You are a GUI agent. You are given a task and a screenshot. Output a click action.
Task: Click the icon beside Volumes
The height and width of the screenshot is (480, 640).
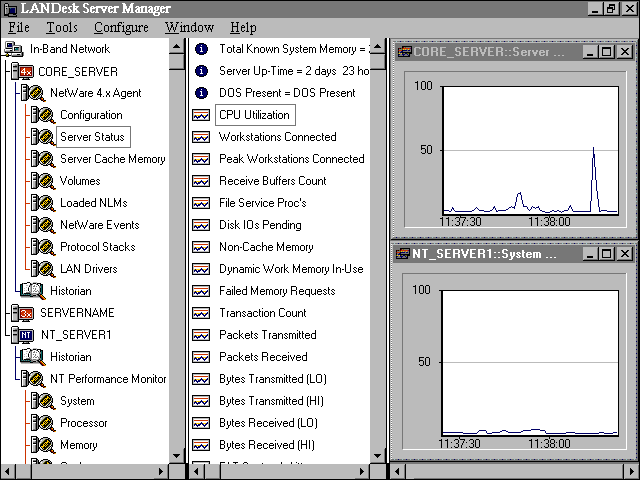43,181
